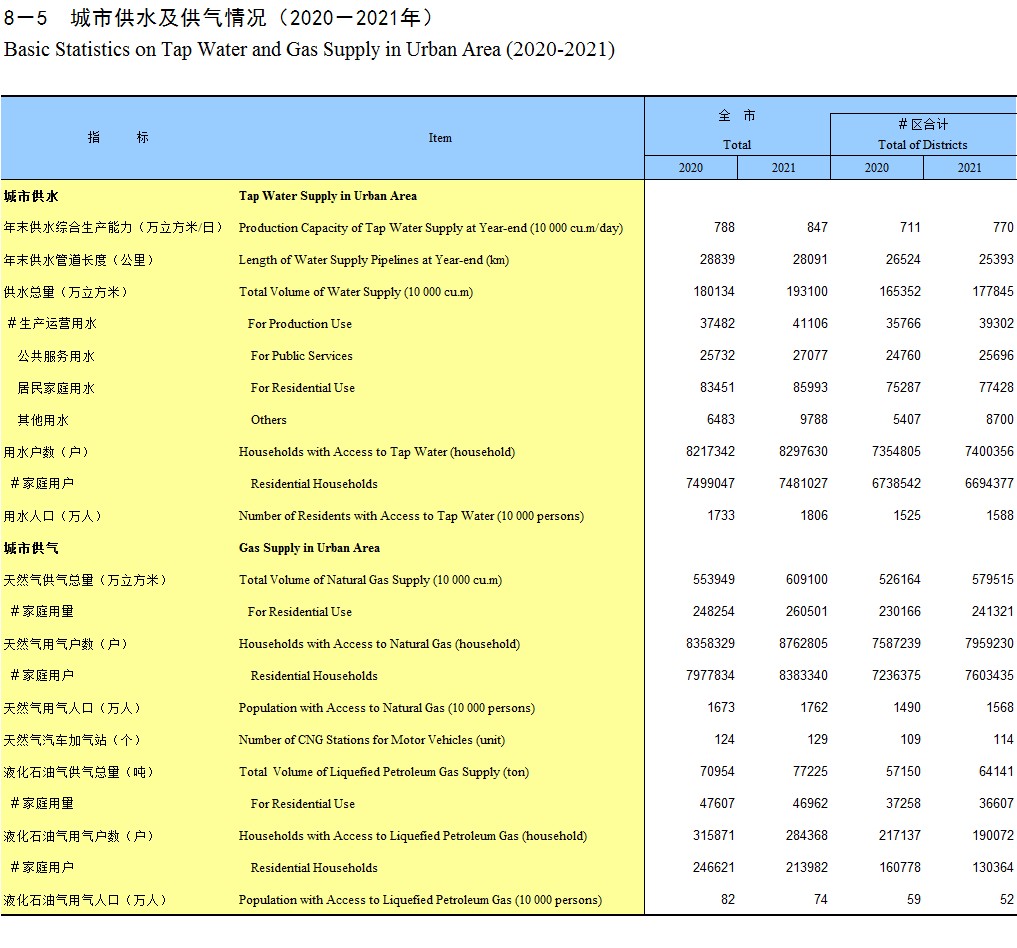Click the cell containing 315871
Screen dimensions: 1017x948
(x=714, y=835)
